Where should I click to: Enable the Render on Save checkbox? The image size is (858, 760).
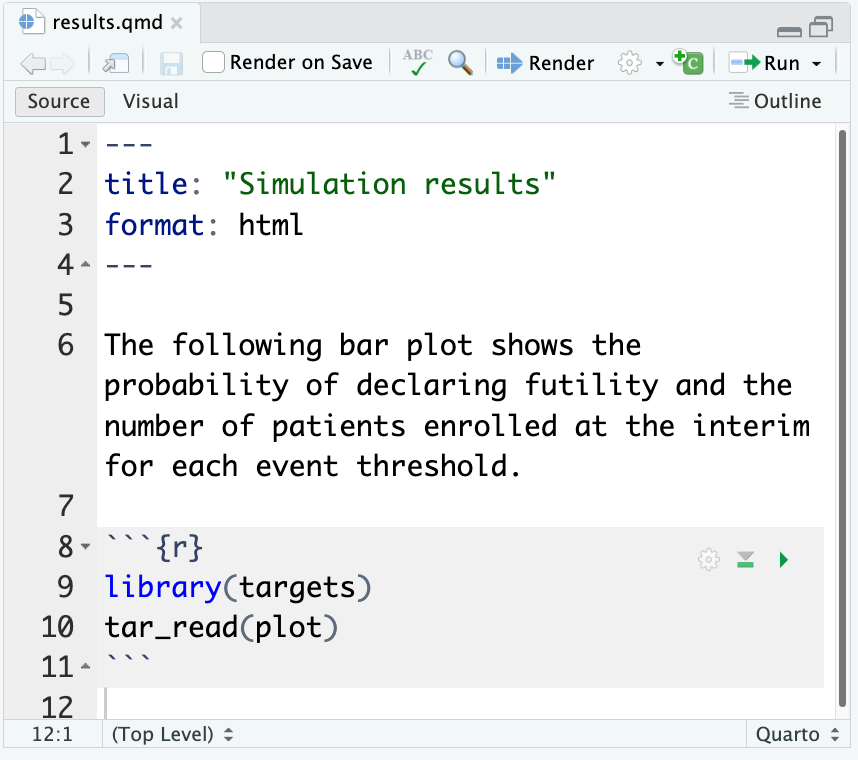coord(213,62)
